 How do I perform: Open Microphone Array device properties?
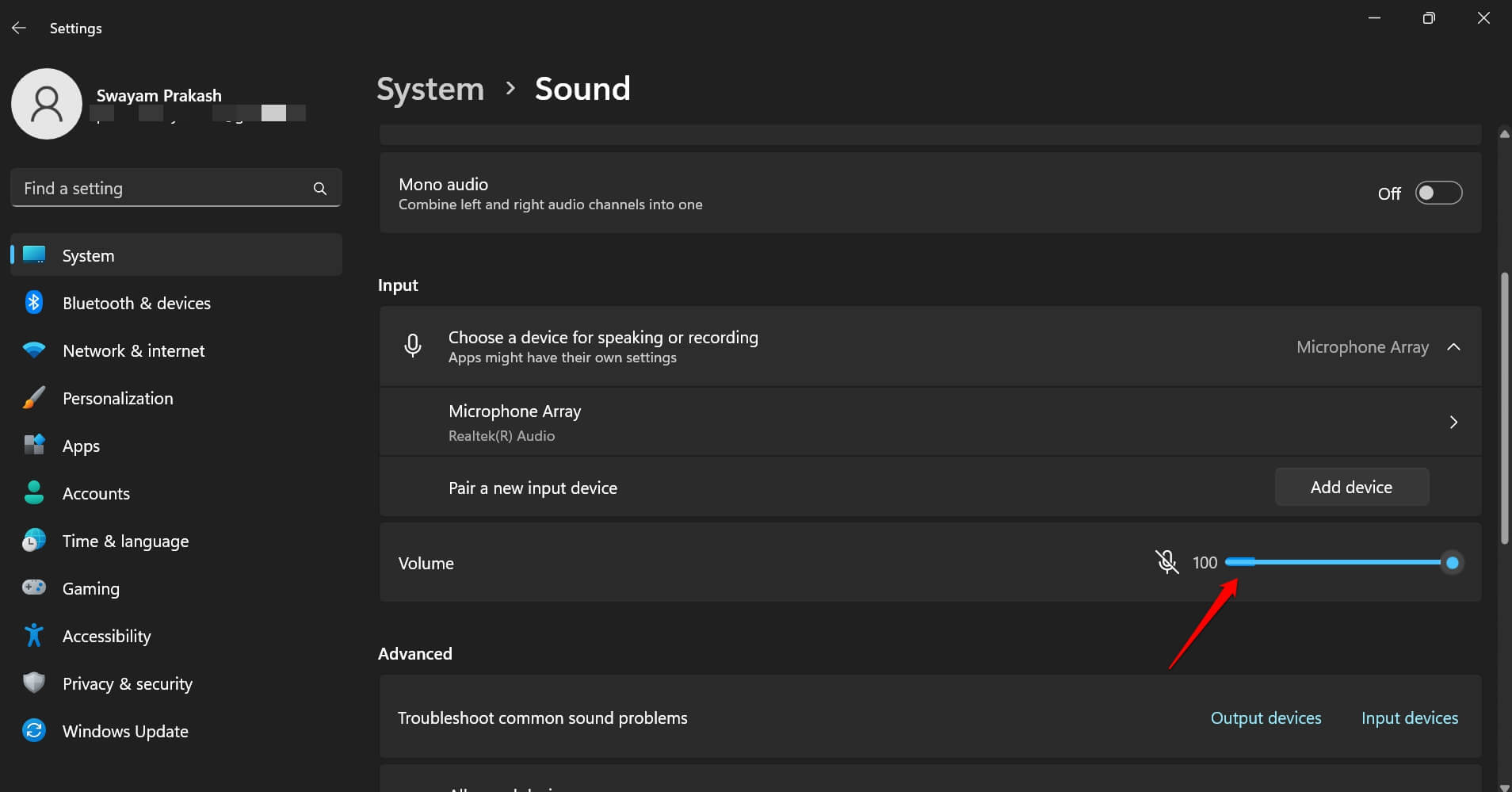click(1454, 422)
